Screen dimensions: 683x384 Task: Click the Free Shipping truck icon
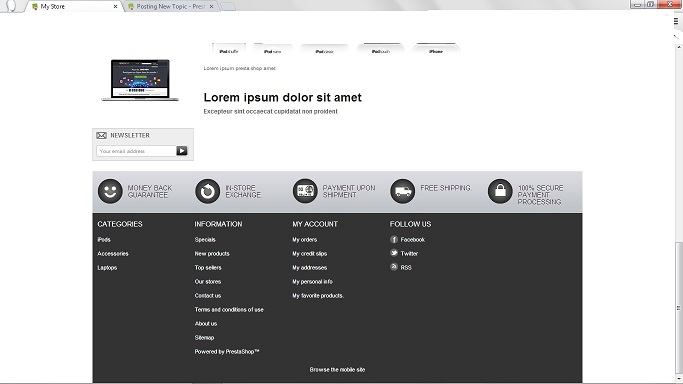point(402,191)
